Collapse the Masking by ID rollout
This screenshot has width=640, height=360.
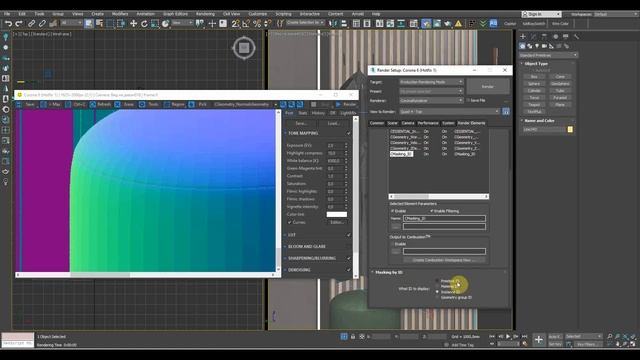pos(389,272)
